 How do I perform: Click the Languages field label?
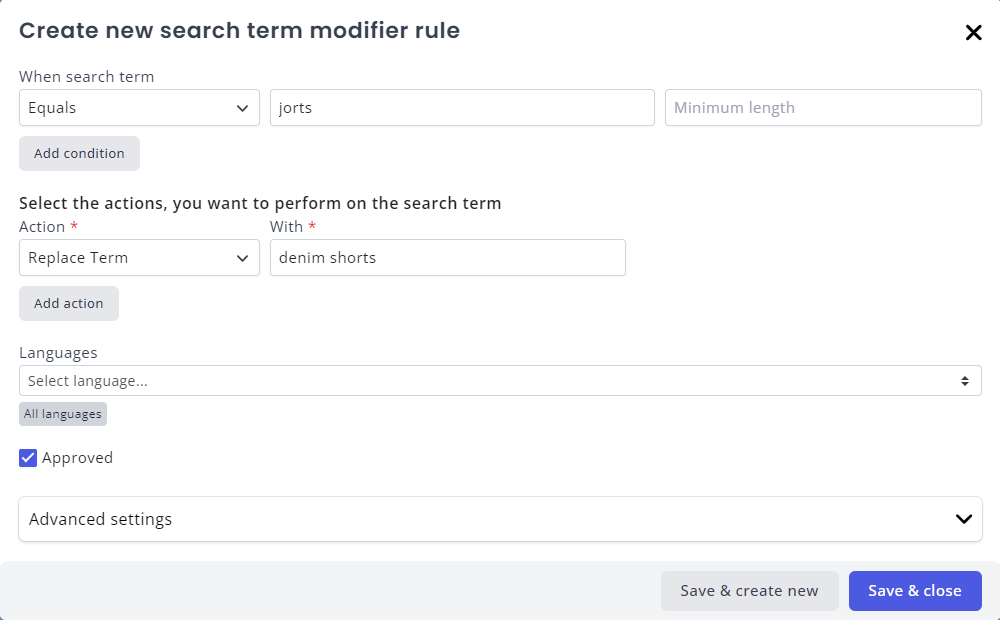58,353
